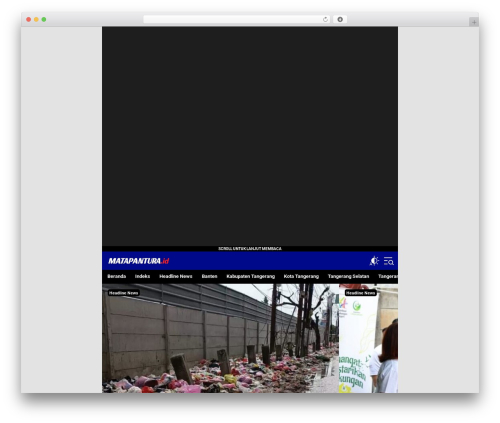Open the second headline image showing a green banner
This screenshot has width=500, height=423.
368,338
